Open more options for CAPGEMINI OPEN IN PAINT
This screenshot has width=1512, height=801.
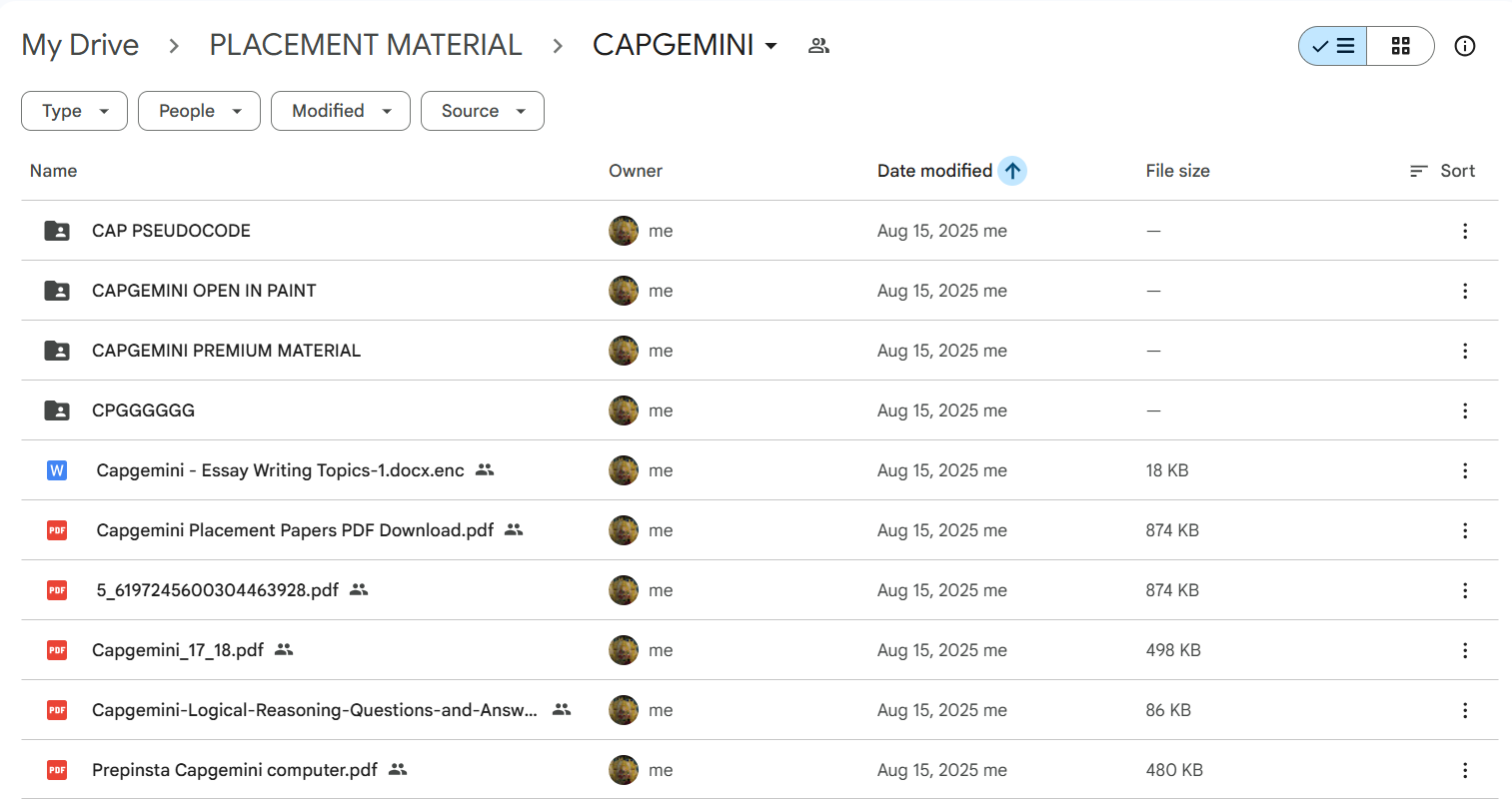click(x=1464, y=291)
